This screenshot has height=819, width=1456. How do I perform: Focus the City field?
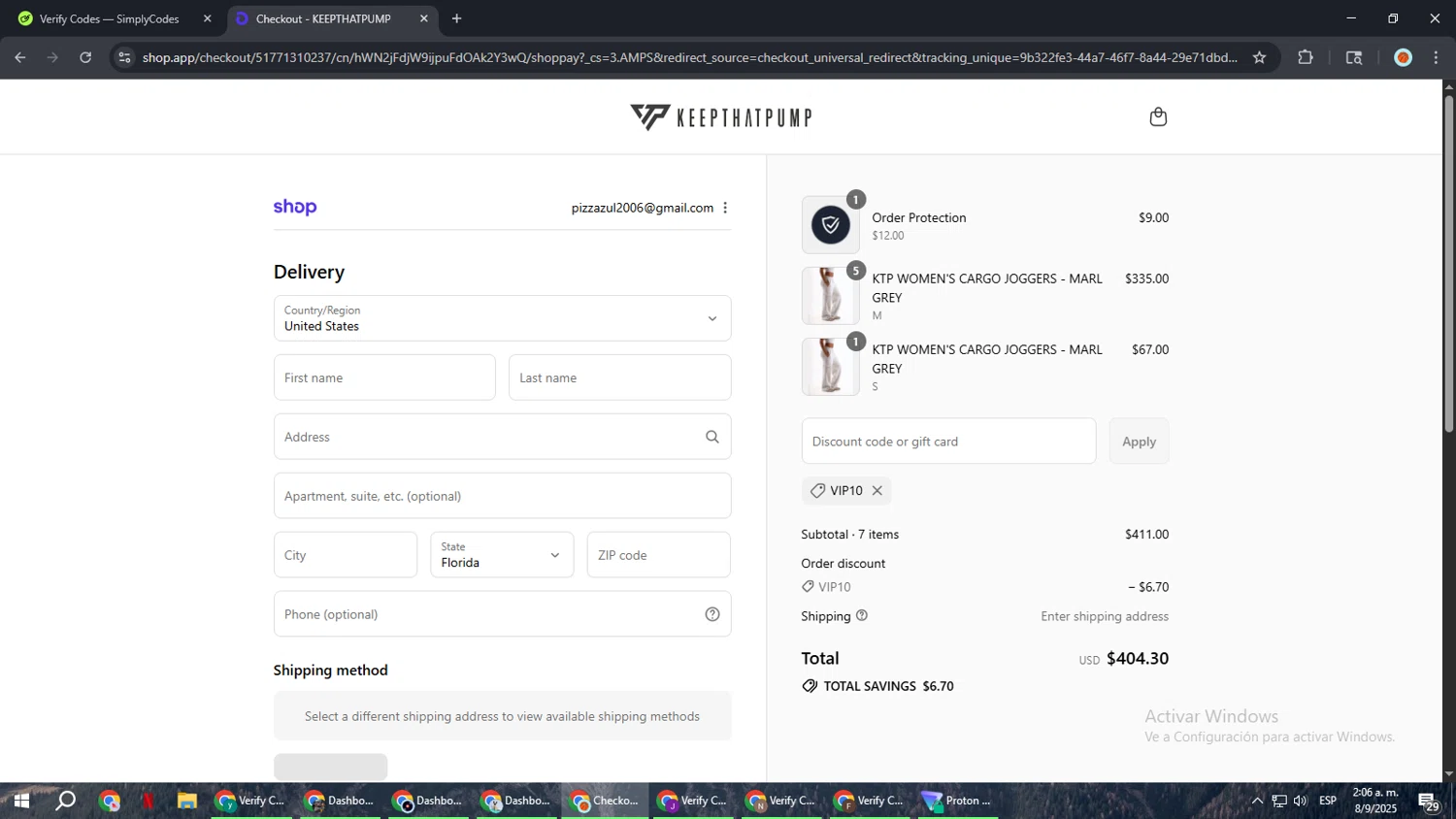click(x=346, y=555)
